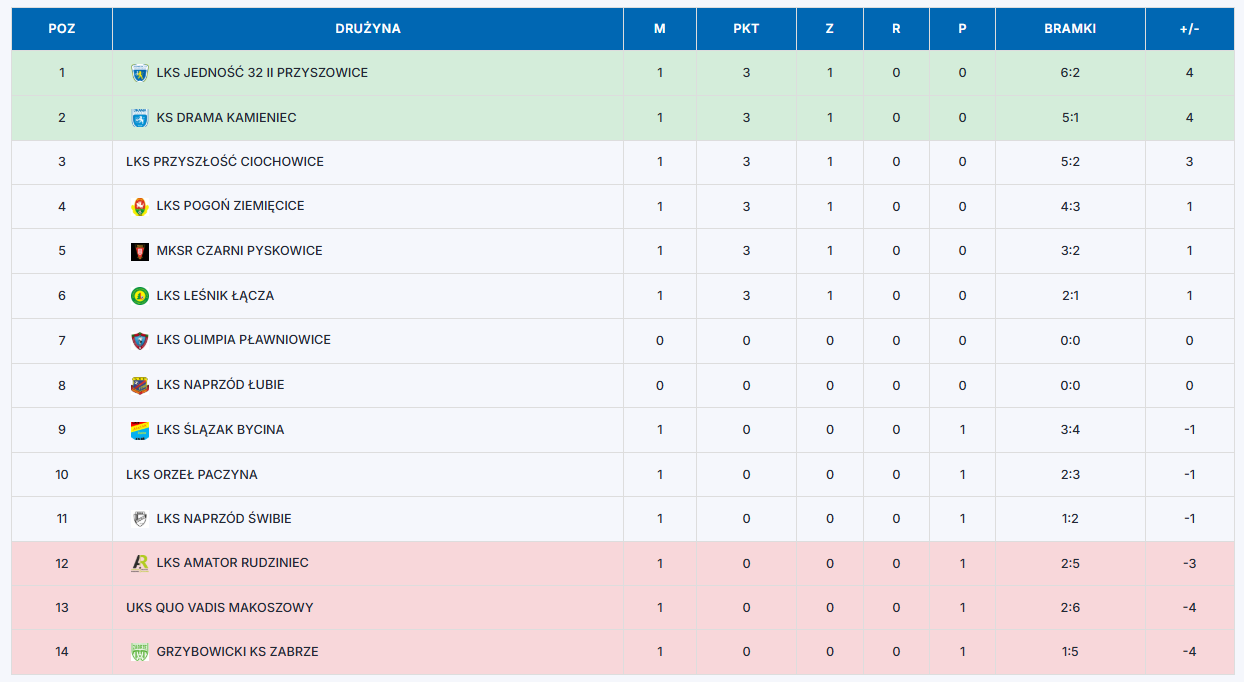Image resolution: width=1244 pixels, height=682 pixels.
Task: Click the LKS Jedność 32 II Przyszowice crest
Action: coord(140,73)
